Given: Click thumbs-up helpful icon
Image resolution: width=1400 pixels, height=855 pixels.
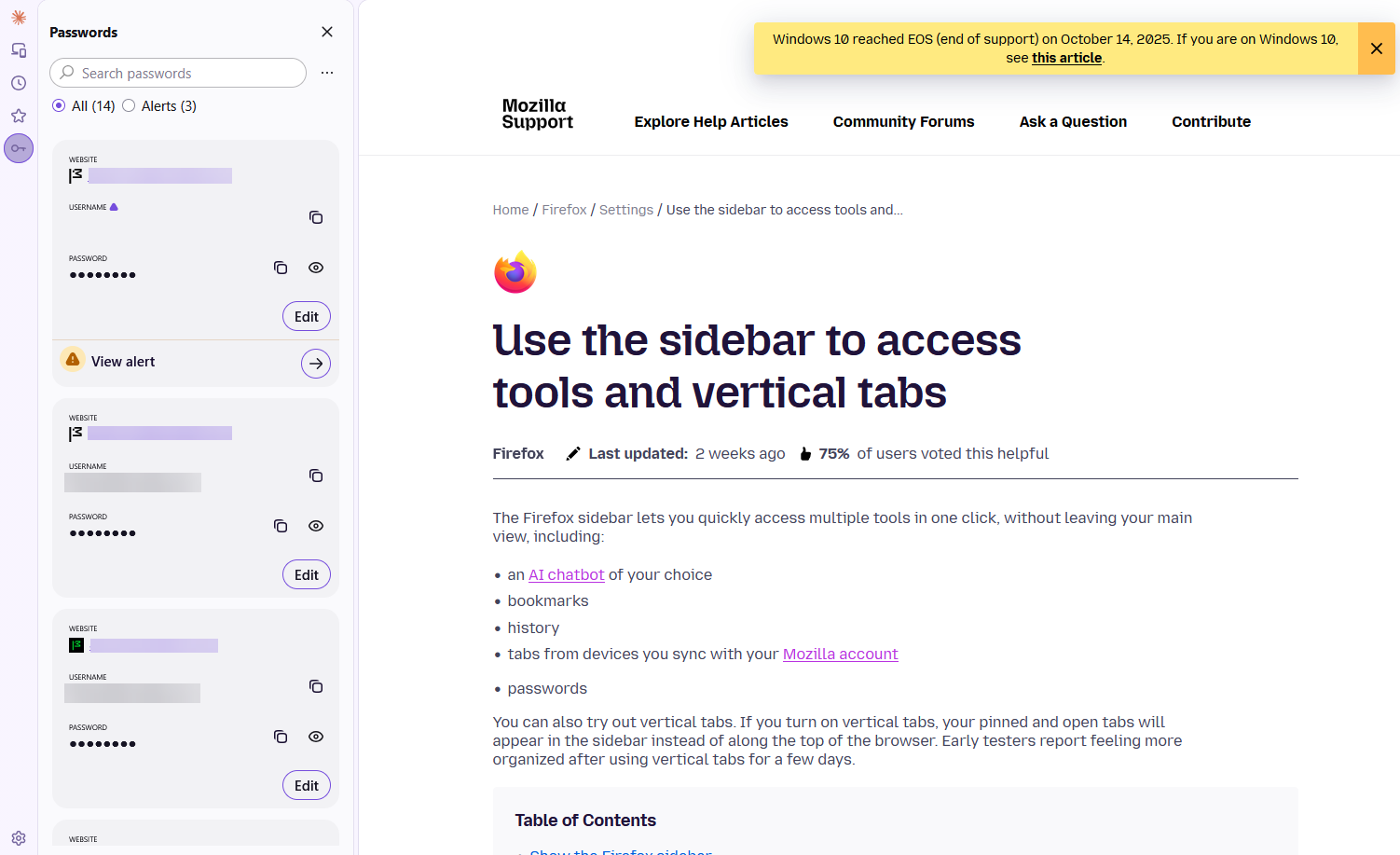Looking at the screenshot, I should click(805, 453).
